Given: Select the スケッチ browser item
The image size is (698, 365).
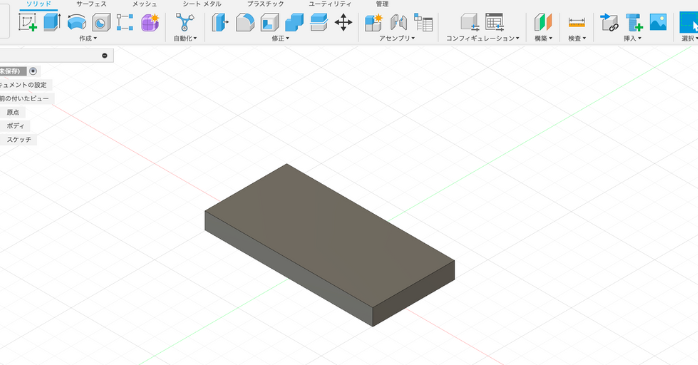Looking at the screenshot, I should coord(18,140).
